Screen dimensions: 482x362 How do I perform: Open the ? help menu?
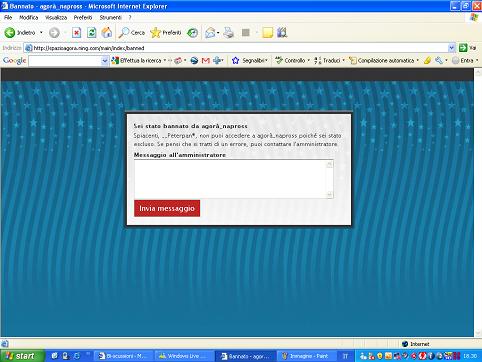click(130, 17)
